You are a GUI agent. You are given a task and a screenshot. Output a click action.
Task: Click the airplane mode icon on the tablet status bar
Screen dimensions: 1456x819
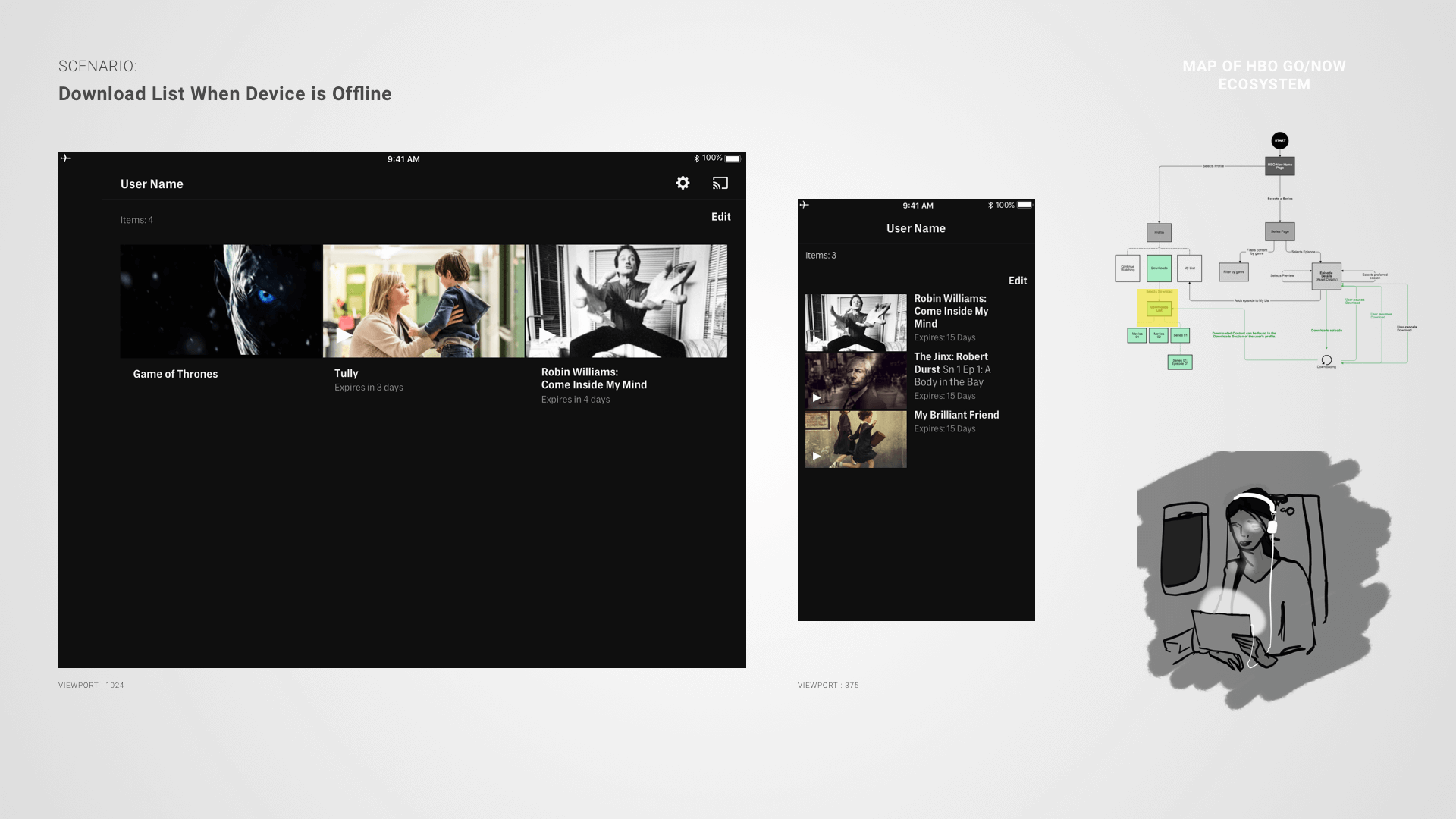coord(66,158)
